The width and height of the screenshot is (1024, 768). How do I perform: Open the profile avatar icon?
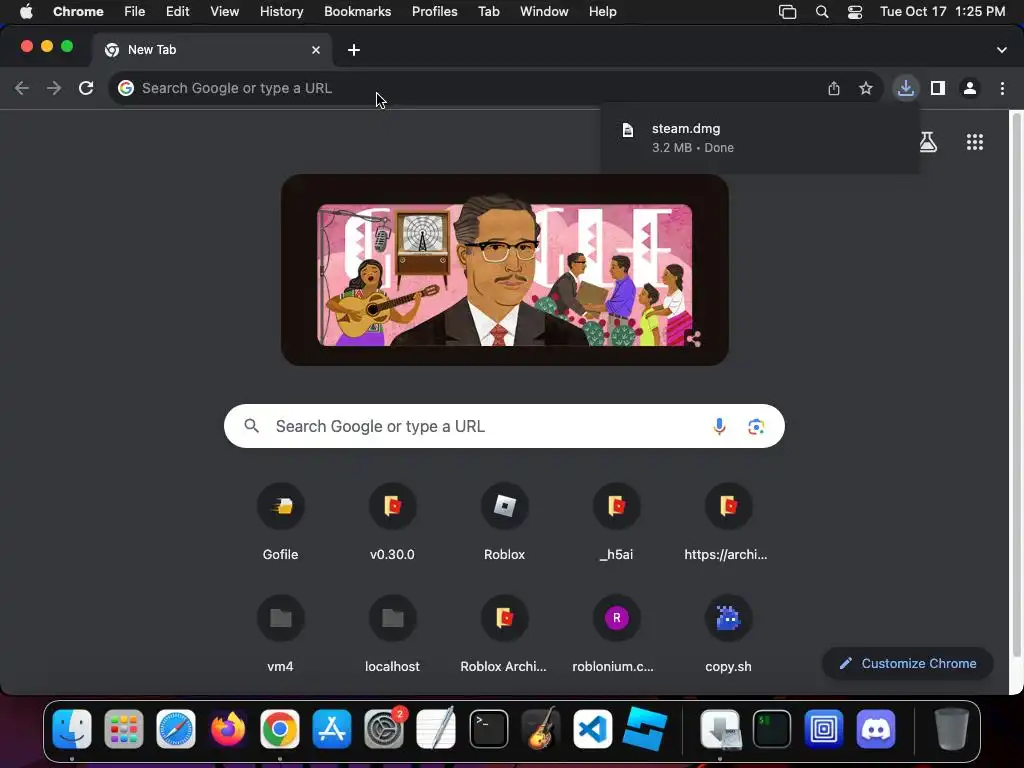tap(969, 88)
